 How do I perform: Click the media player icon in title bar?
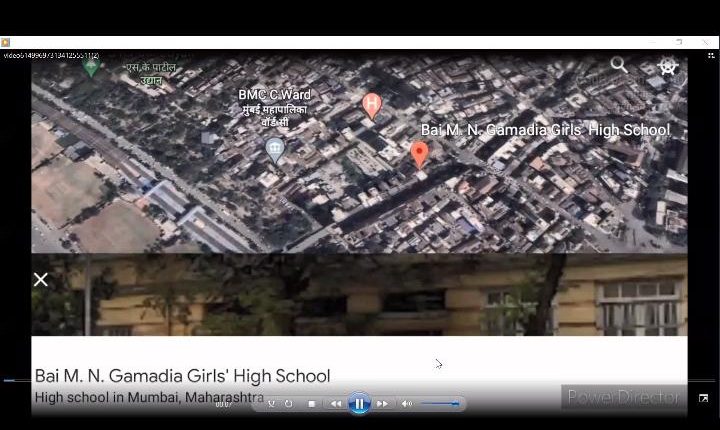[x=5, y=42]
